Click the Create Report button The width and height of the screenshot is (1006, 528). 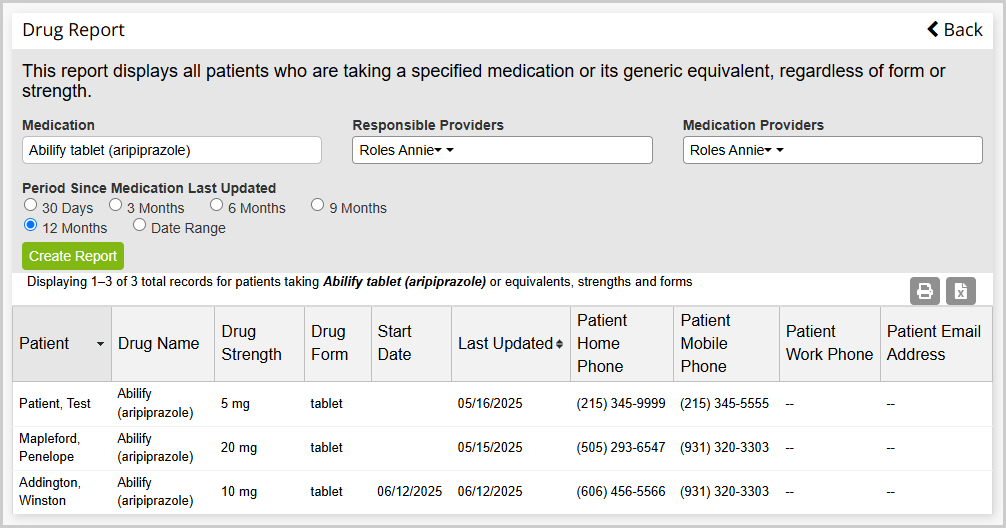73,256
